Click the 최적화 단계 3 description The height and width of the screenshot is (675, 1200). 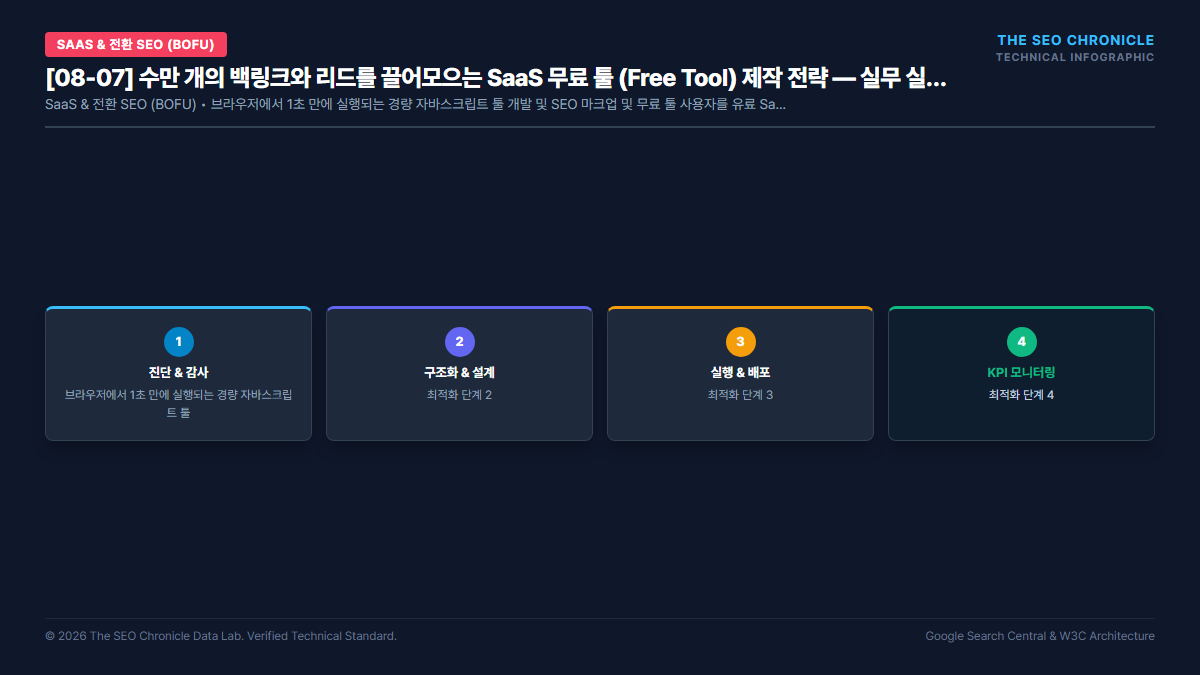741,395
